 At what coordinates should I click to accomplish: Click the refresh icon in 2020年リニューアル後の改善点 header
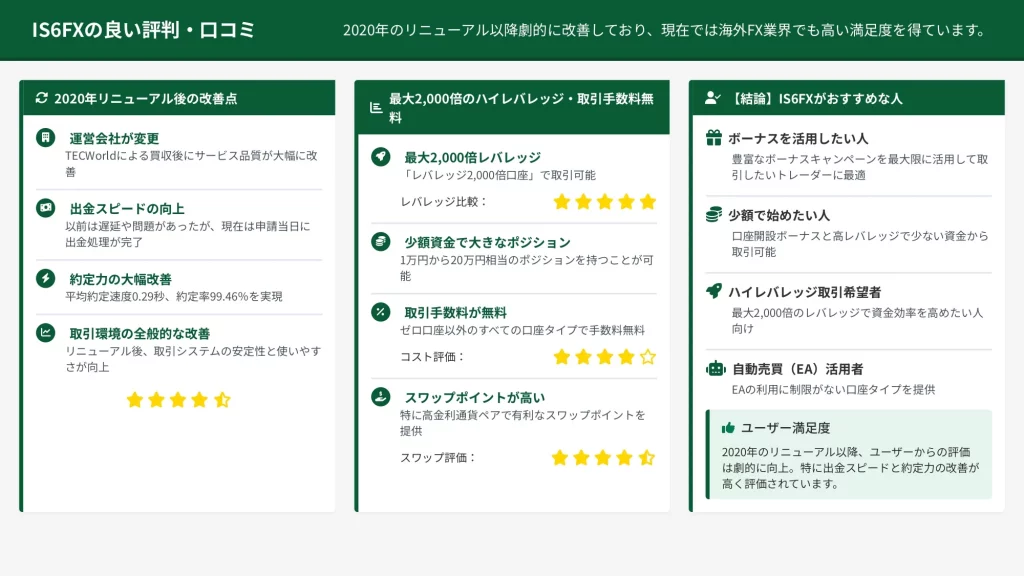click(41, 98)
